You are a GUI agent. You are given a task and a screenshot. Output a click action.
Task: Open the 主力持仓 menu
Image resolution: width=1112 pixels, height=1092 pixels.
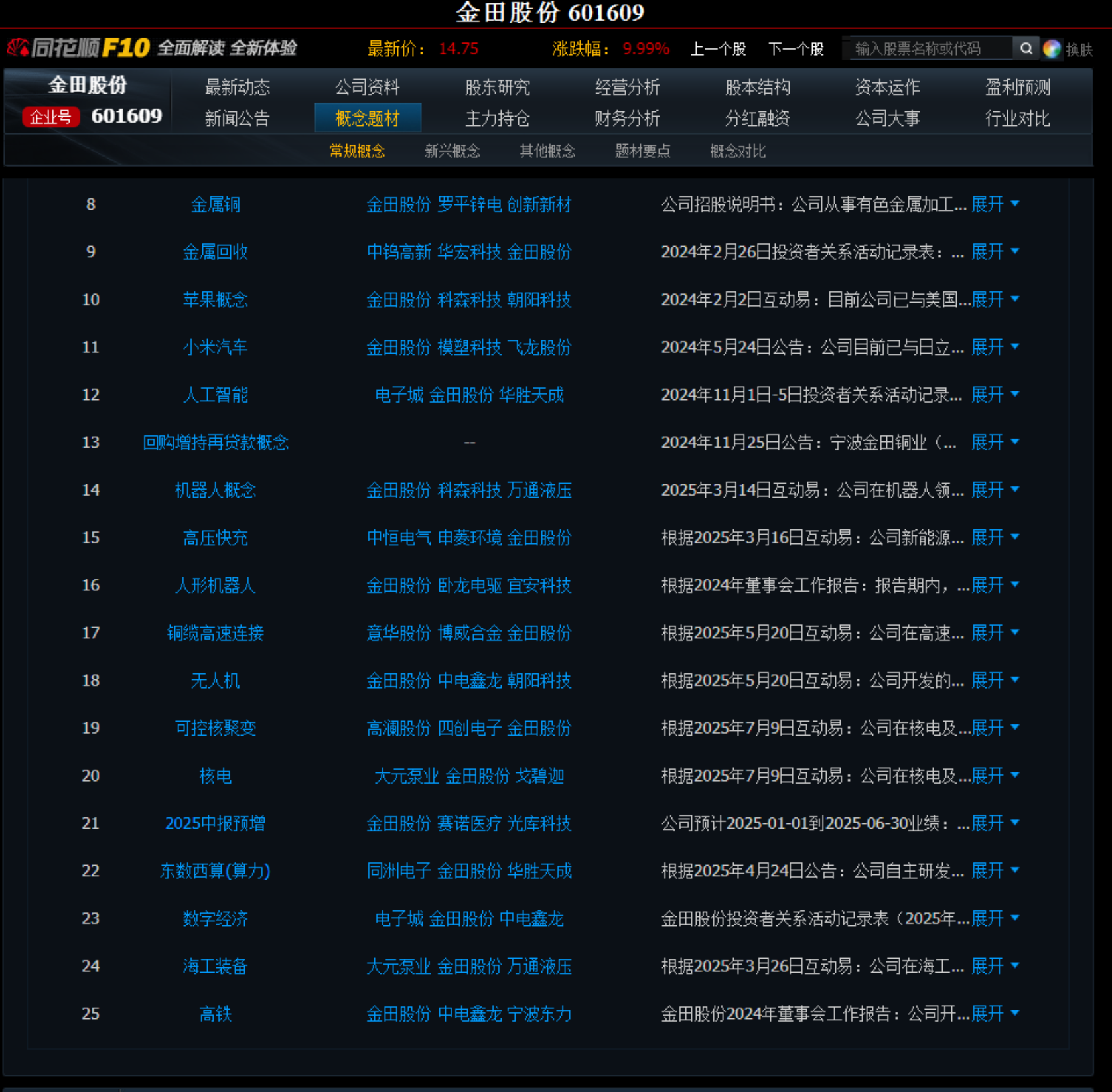[498, 118]
